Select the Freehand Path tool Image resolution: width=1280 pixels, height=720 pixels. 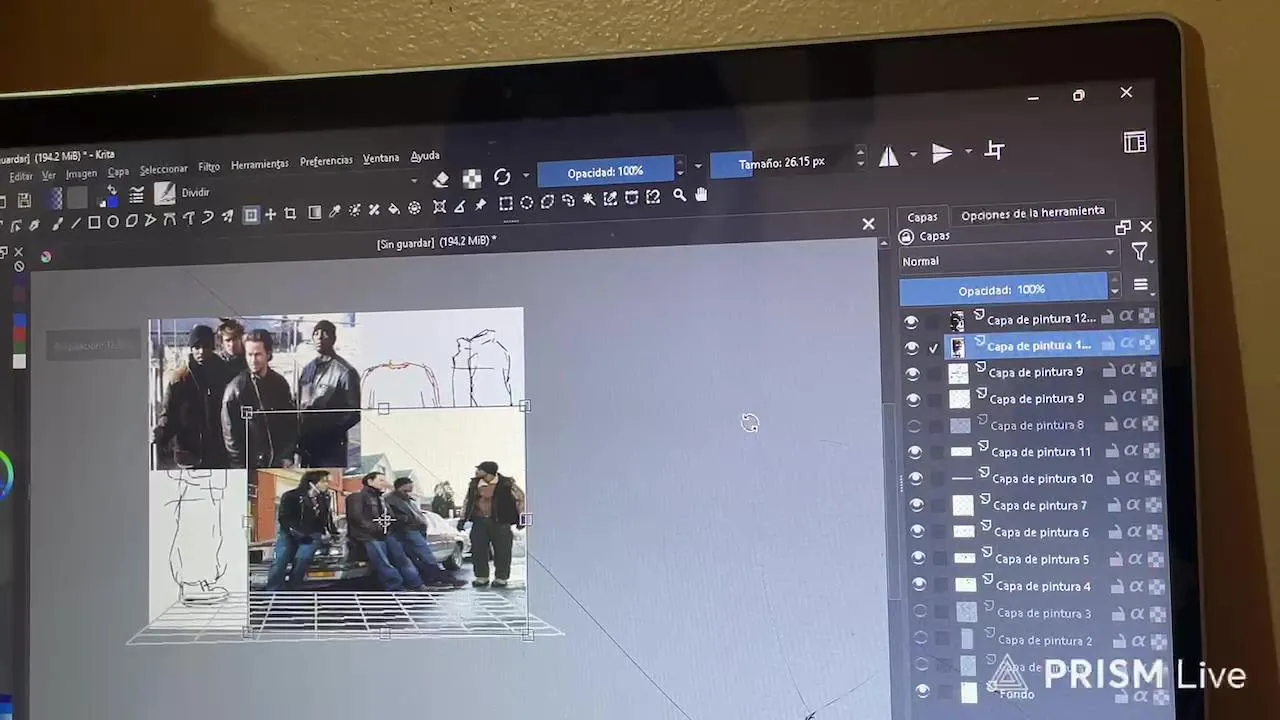(x=189, y=218)
